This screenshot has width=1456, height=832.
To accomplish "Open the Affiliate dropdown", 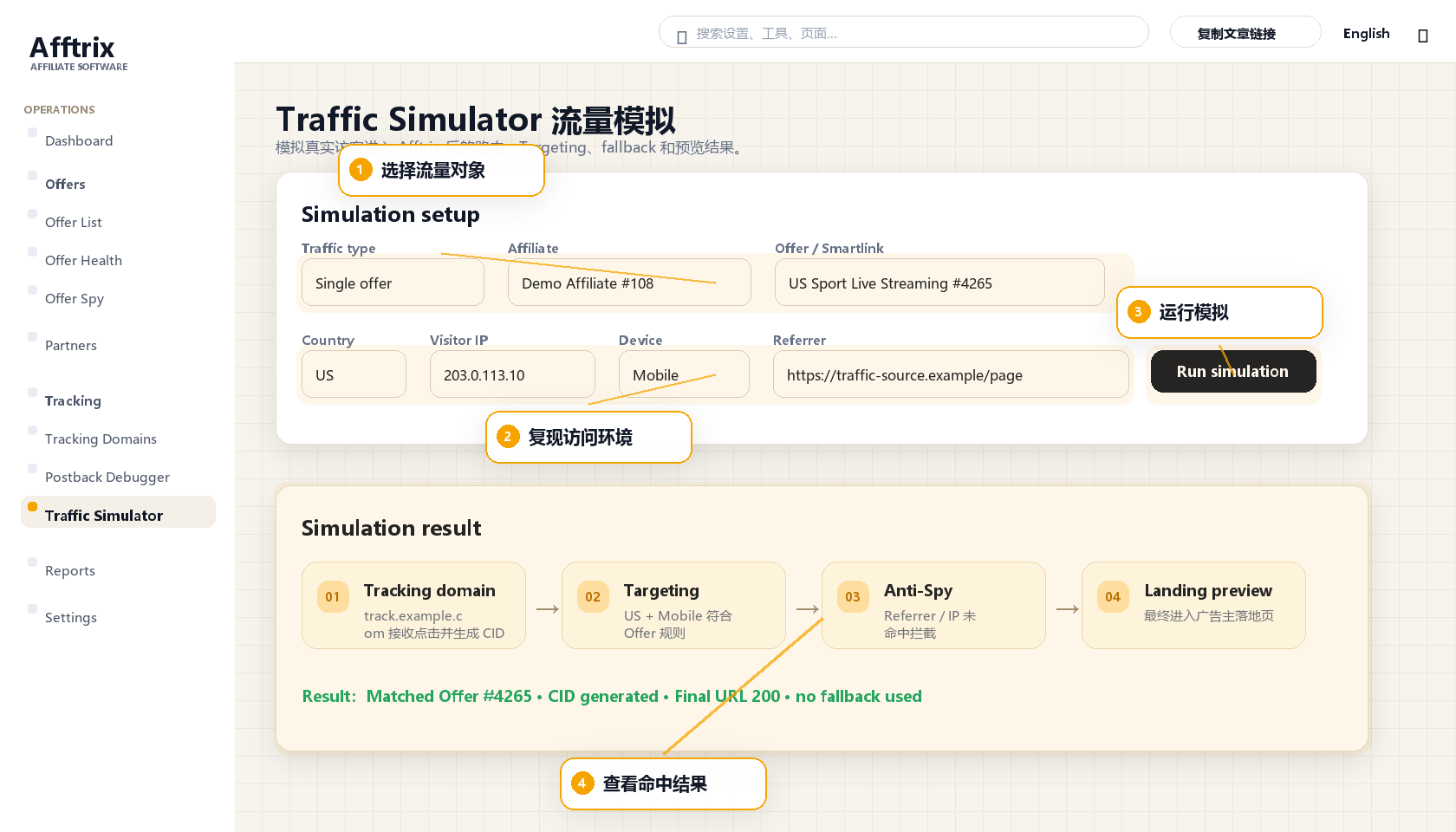I will [x=629, y=283].
